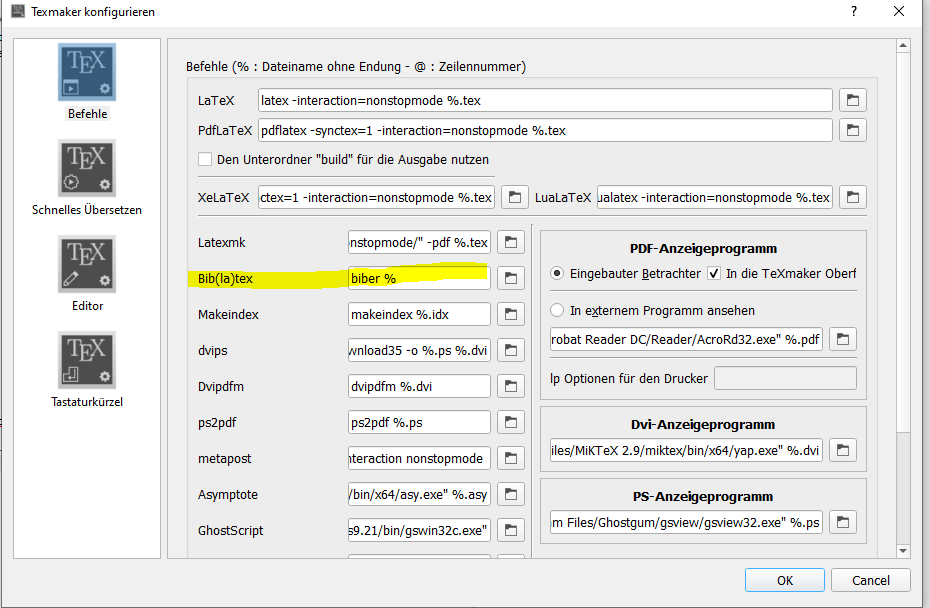Browse for the Dvi-Anzeigeprogramm executable
930x608 pixels.
[x=842, y=451]
